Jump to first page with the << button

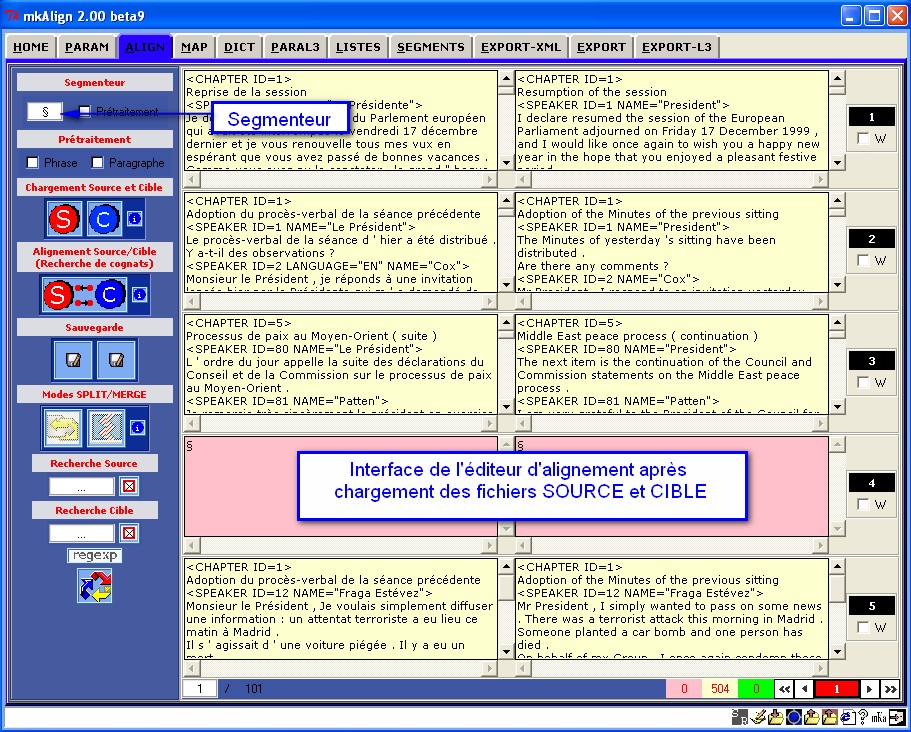click(784, 689)
